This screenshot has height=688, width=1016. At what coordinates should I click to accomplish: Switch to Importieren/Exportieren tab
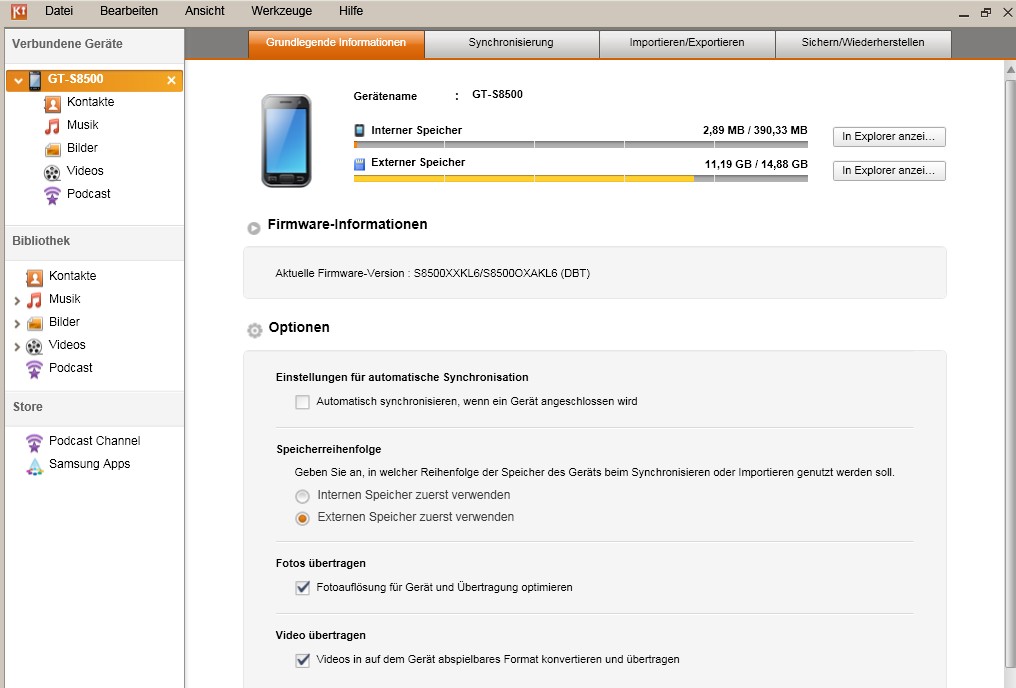[687, 43]
